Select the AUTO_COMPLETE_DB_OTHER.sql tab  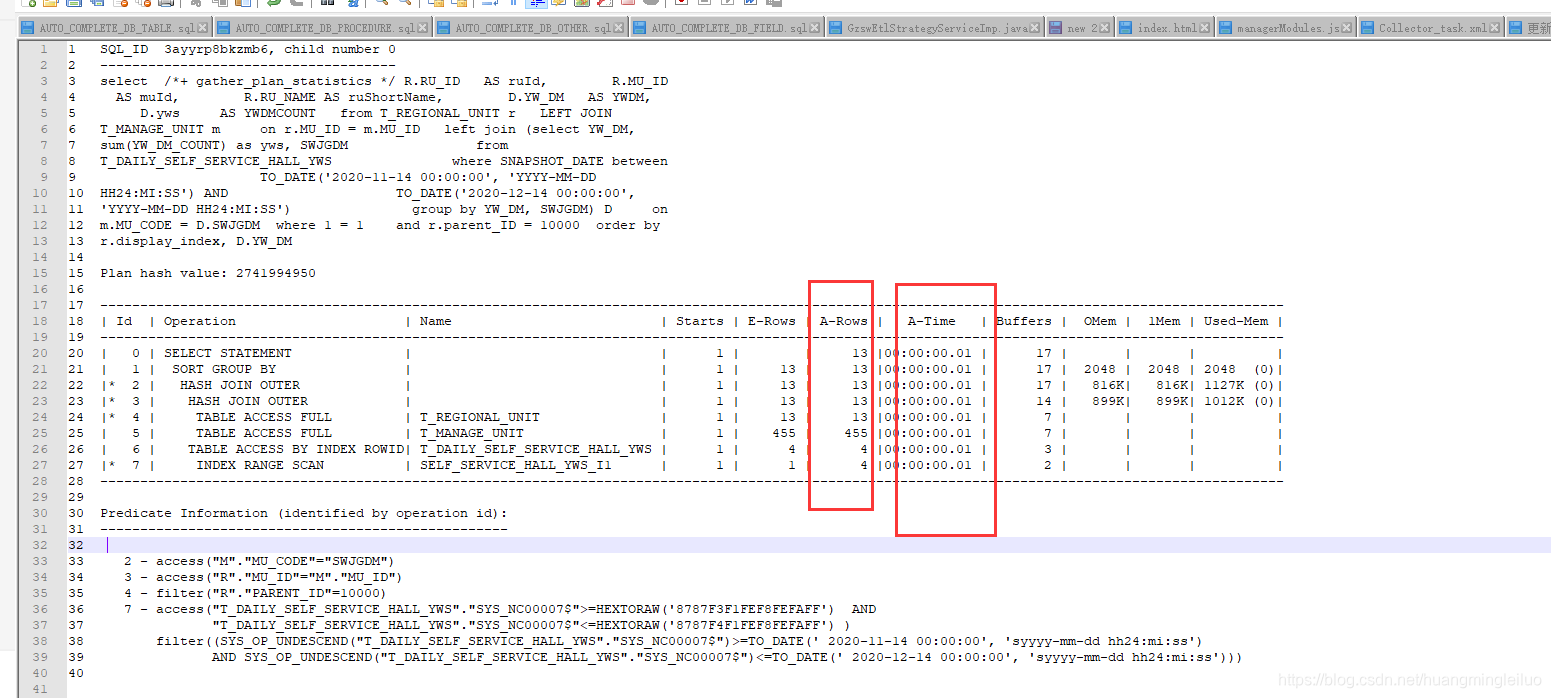coord(532,28)
